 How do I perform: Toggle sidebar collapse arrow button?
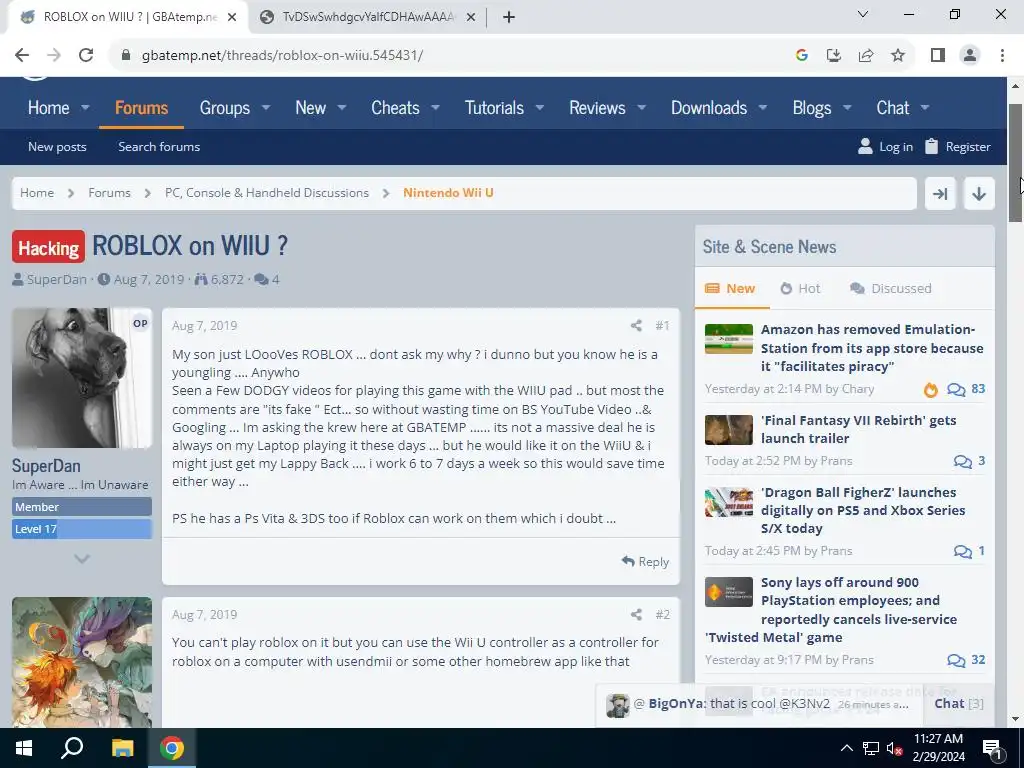pos(940,193)
